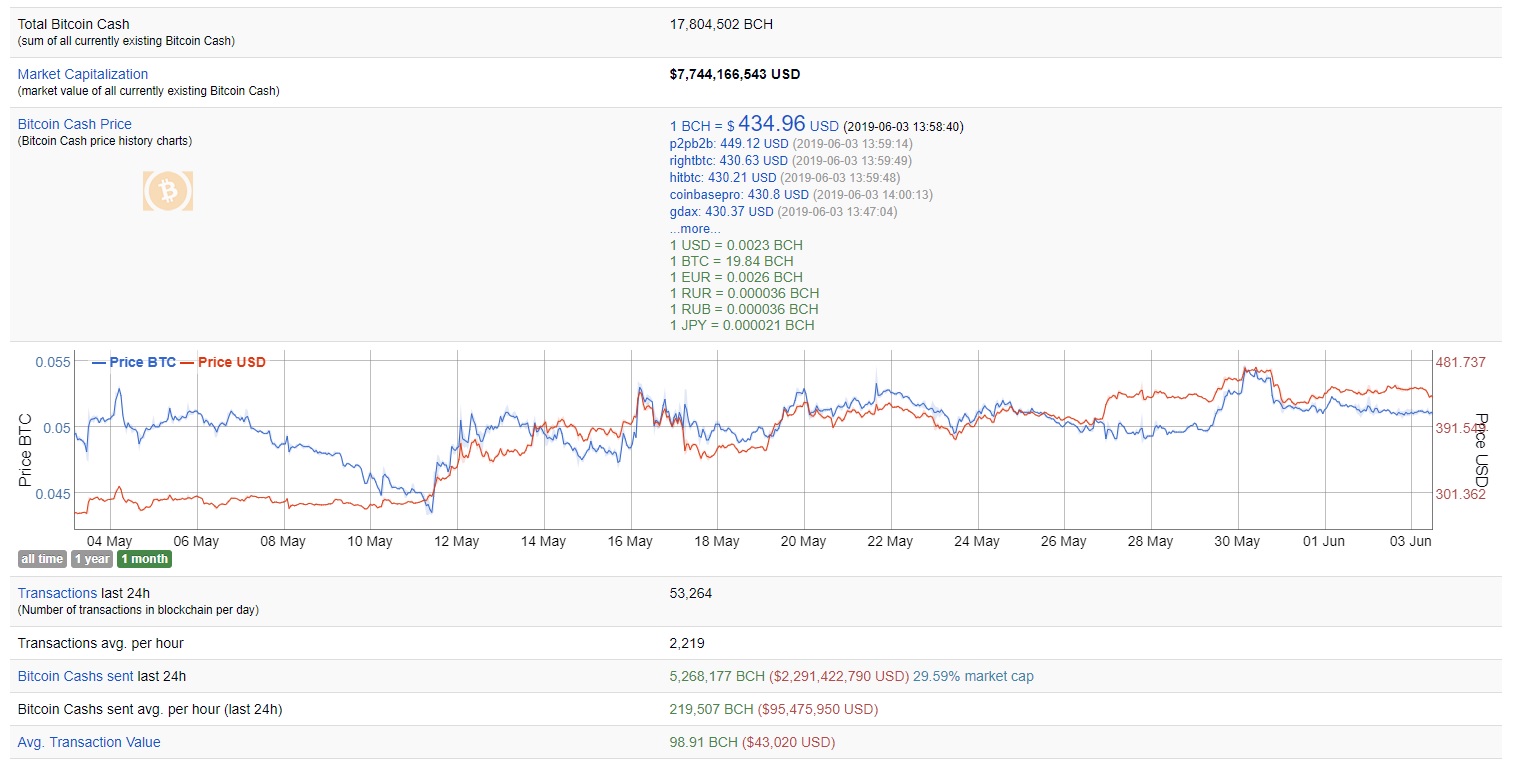
Task: Open the Bitcoin Cash Price link
Action: tap(75, 124)
